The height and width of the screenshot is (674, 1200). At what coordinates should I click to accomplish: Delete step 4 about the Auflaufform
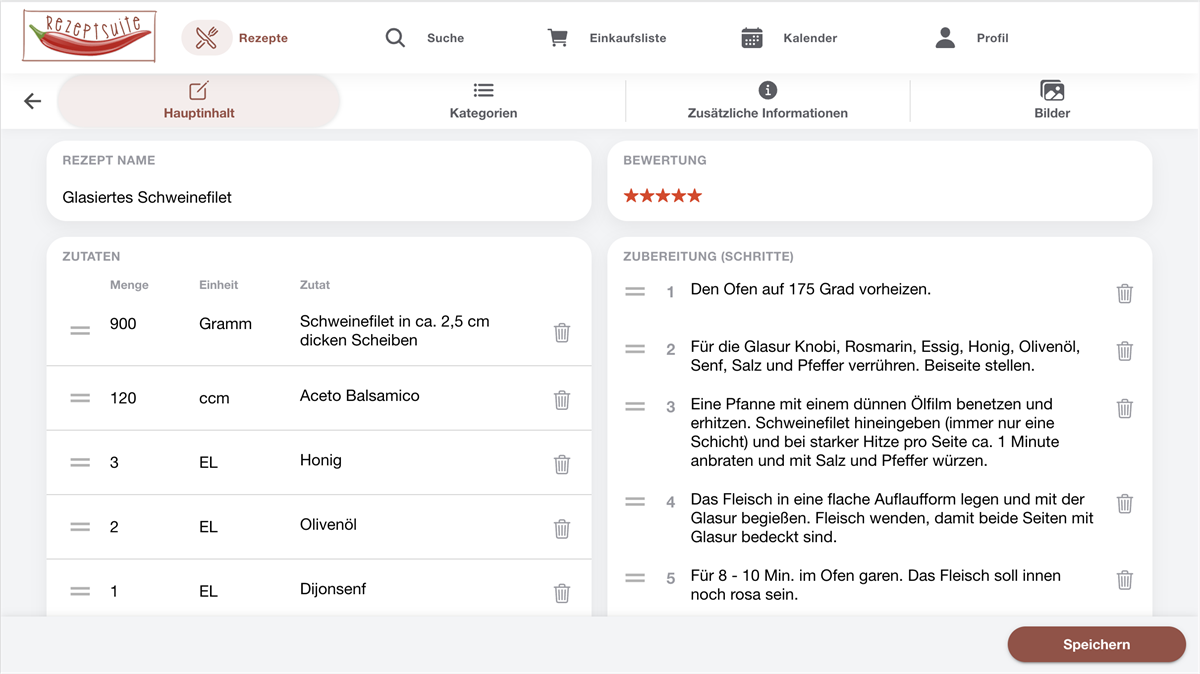point(1125,503)
